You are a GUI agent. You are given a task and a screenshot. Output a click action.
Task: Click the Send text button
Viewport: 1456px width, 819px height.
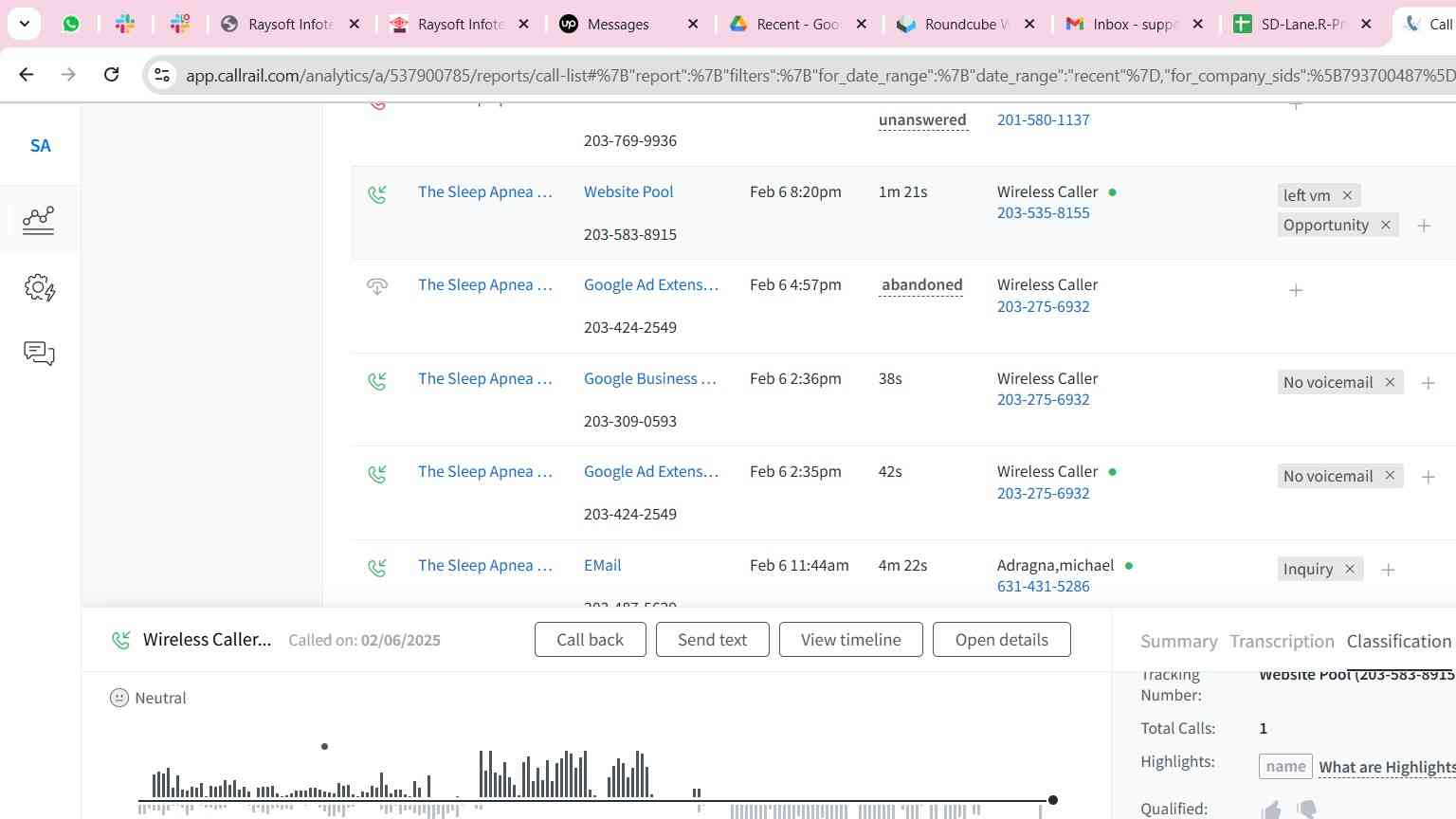(712, 640)
